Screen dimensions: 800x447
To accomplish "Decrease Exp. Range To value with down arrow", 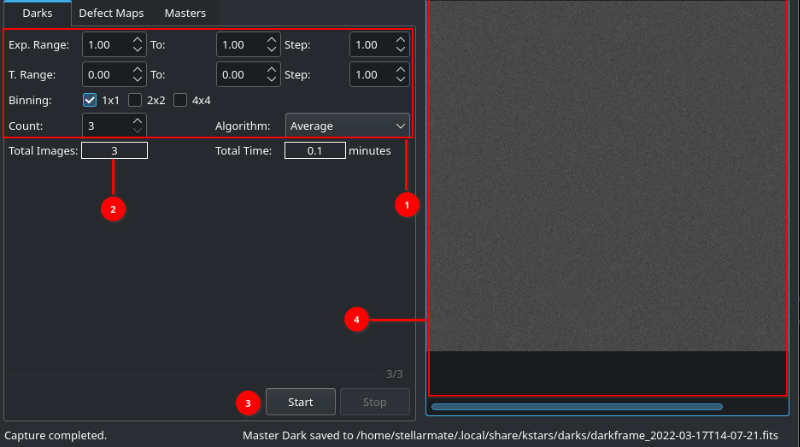I will [x=271, y=49].
